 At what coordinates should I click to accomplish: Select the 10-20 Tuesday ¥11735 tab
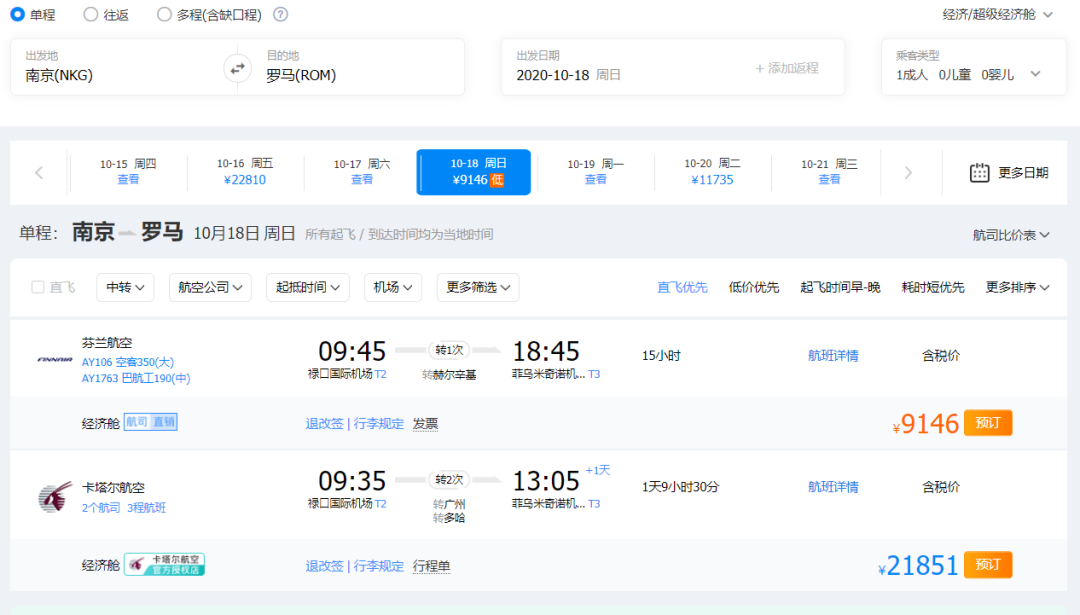pos(712,172)
